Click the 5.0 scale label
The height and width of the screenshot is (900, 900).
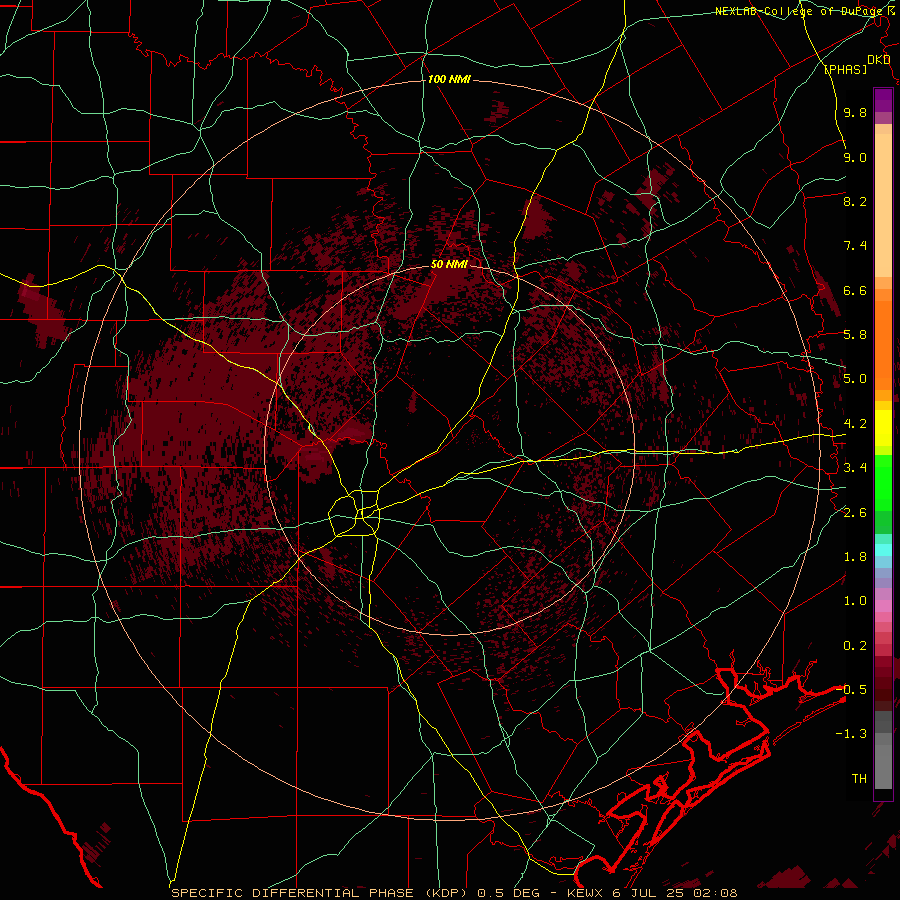point(855,379)
